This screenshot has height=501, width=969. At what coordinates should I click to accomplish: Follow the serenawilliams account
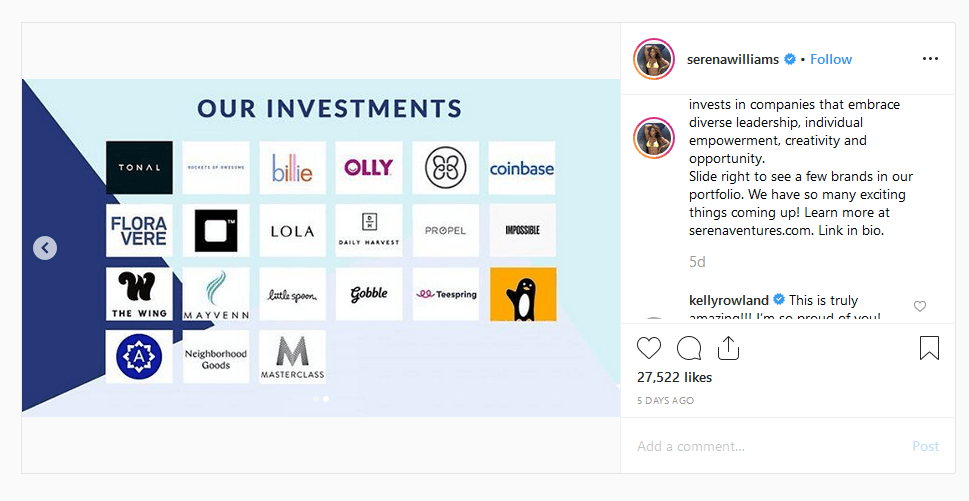click(x=831, y=59)
